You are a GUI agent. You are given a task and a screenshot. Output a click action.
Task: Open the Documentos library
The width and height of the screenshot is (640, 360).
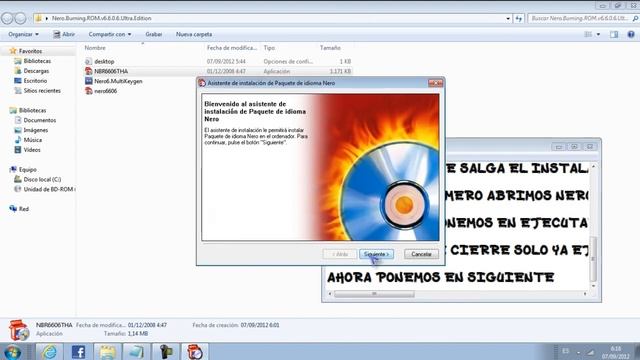click(x=40, y=120)
